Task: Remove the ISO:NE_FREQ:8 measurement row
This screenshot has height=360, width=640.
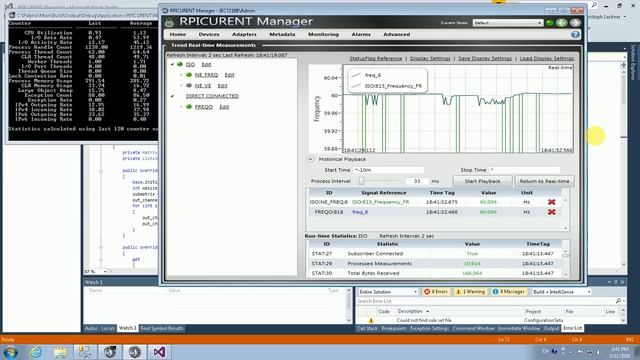Action: [x=551, y=202]
